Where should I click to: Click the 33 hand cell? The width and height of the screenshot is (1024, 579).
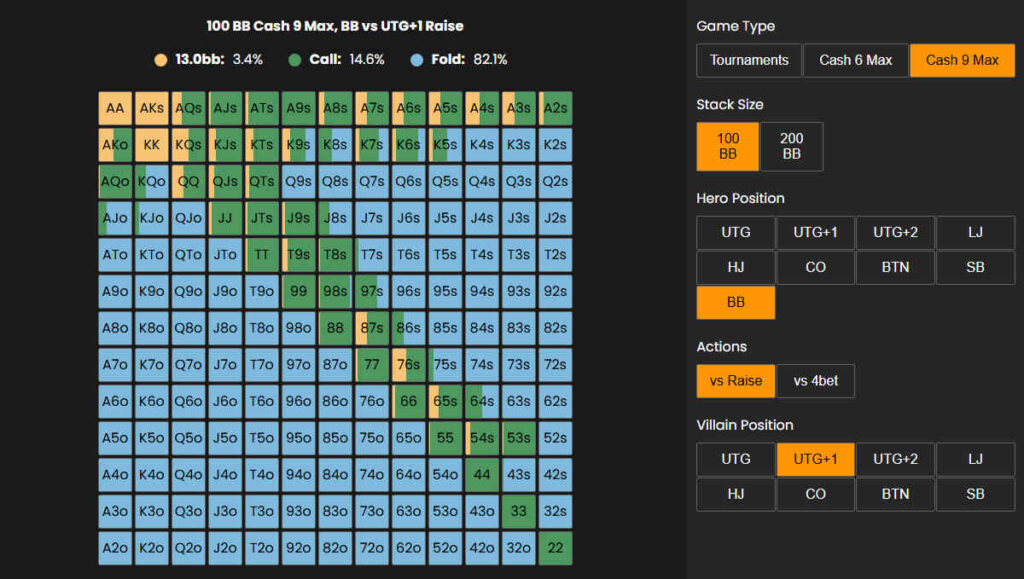pyautogui.click(x=519, y=510)
